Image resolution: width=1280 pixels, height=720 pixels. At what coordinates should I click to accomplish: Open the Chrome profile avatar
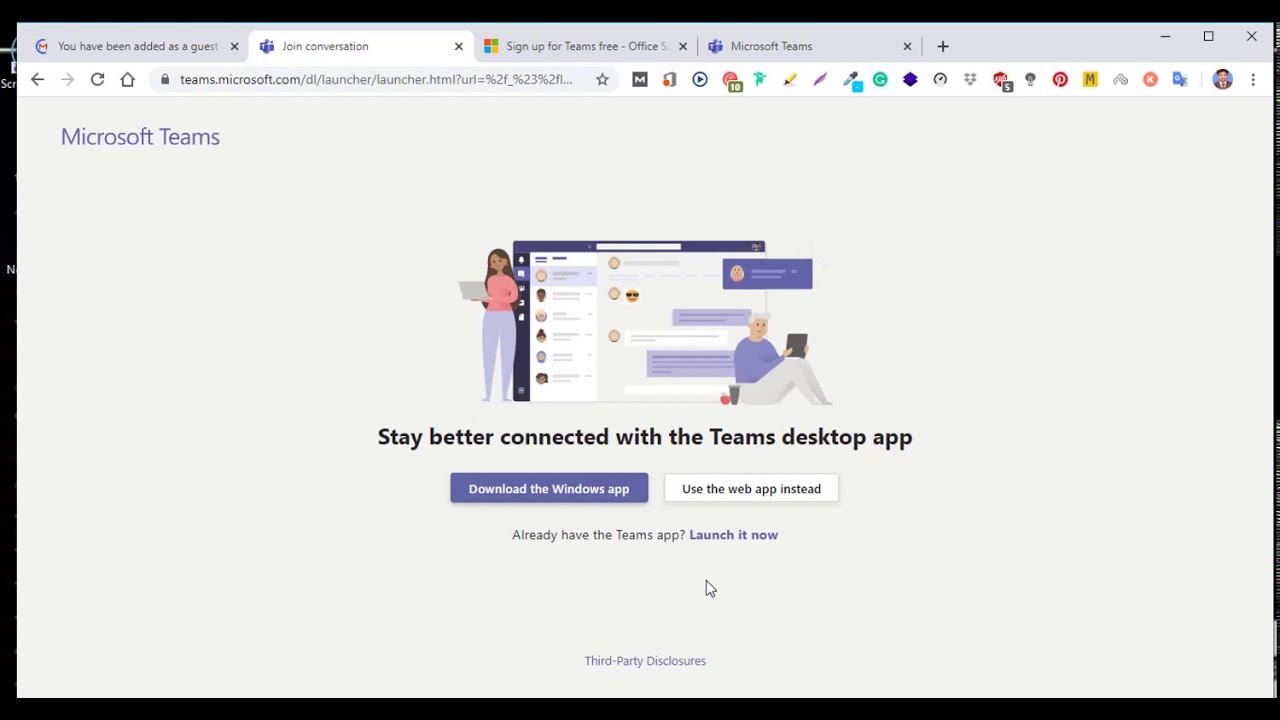click(1222, 79)
